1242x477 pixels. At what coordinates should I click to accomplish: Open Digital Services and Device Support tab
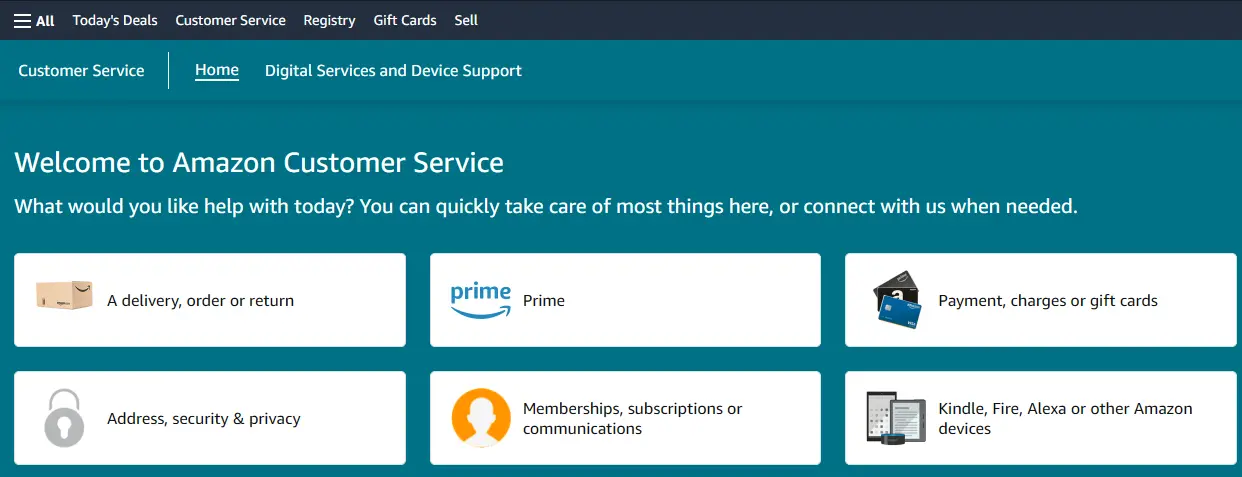393,71
